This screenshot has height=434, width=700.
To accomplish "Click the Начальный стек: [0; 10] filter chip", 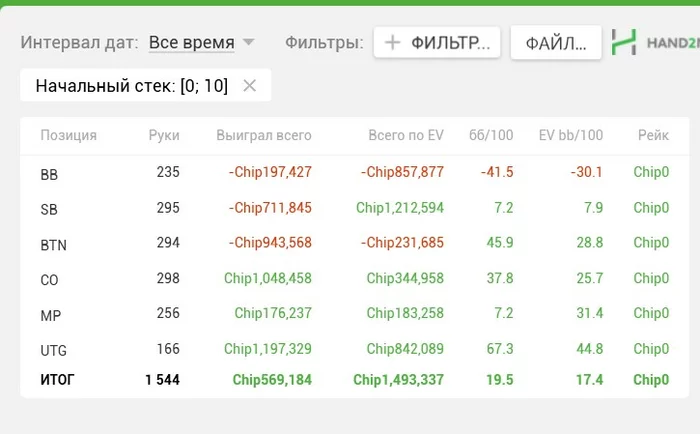I will 131,86.
